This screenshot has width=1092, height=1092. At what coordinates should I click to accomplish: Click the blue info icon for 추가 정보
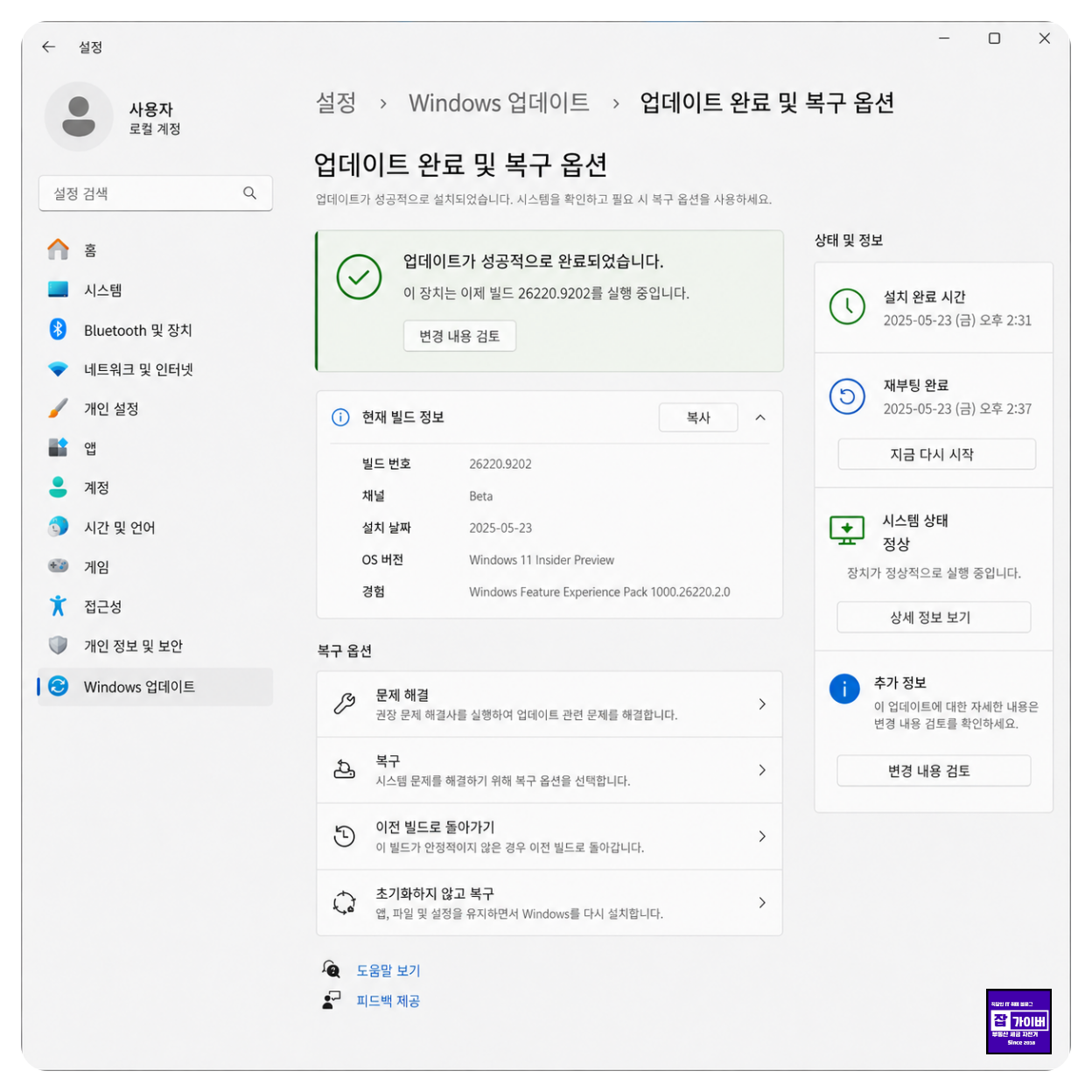point(844,689)
